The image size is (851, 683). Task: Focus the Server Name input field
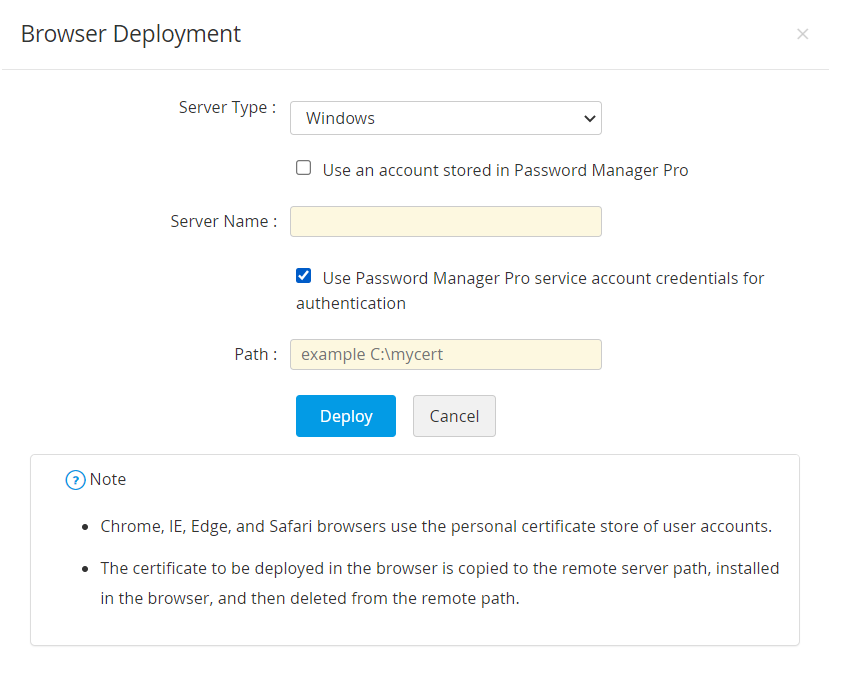(445, 222)
